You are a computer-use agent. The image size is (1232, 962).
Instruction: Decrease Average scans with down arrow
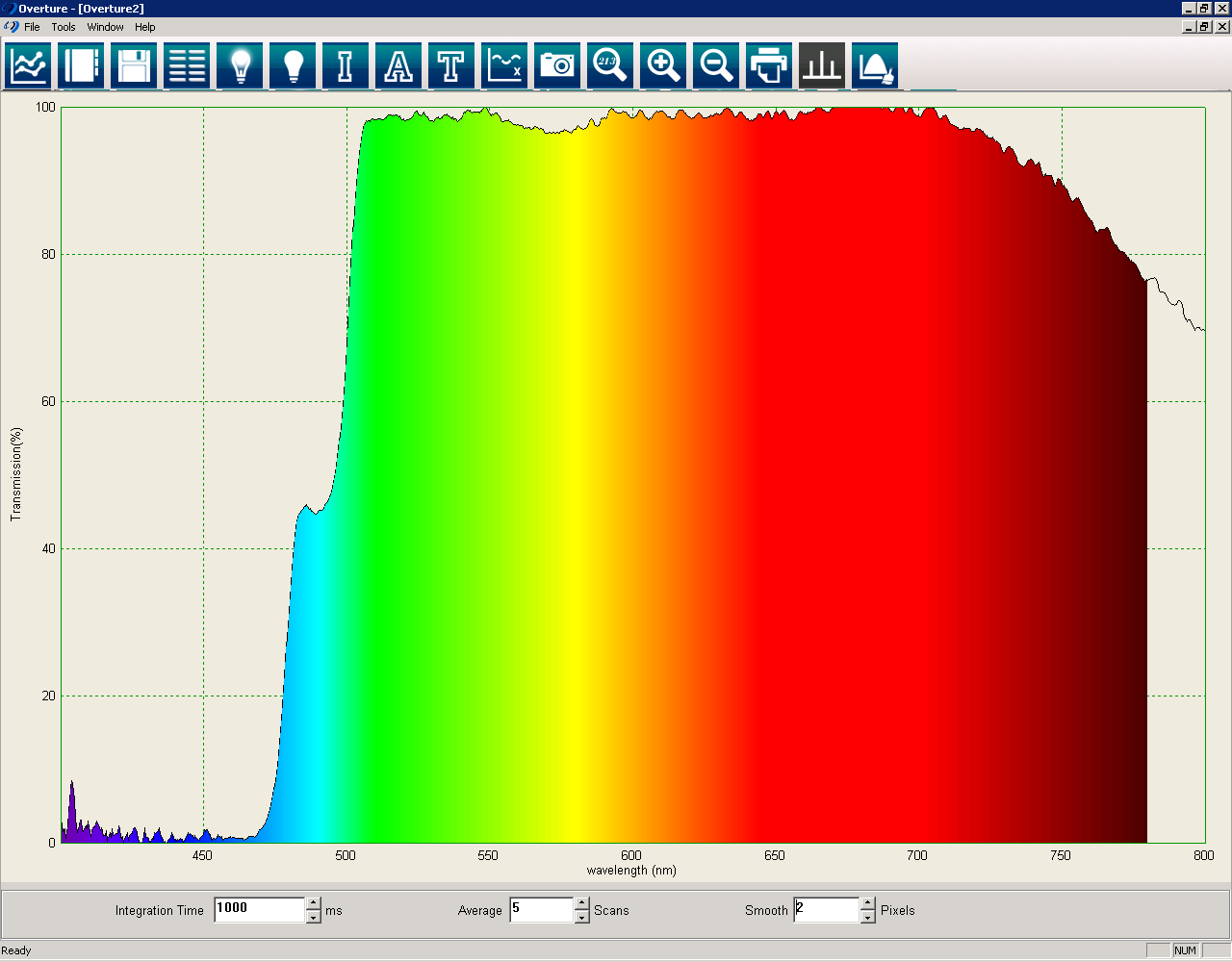pyautogui.click(x=581, y=917)
